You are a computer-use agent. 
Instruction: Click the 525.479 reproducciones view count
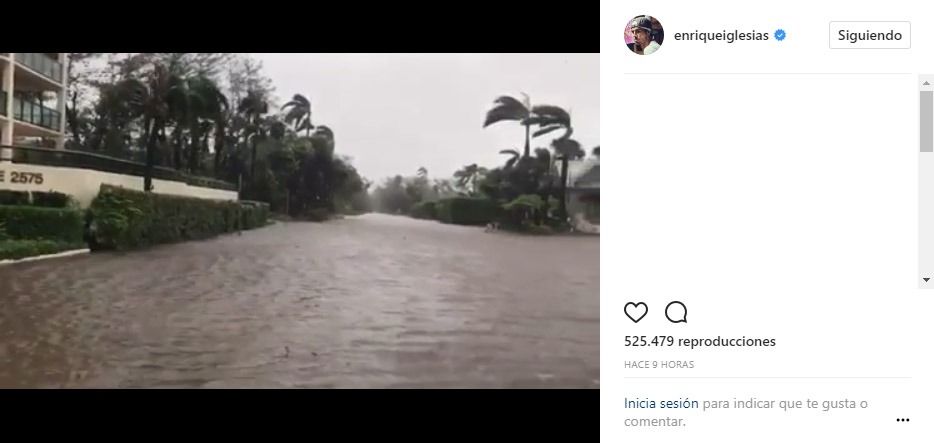pyautogui.click(x=699, y=341)
